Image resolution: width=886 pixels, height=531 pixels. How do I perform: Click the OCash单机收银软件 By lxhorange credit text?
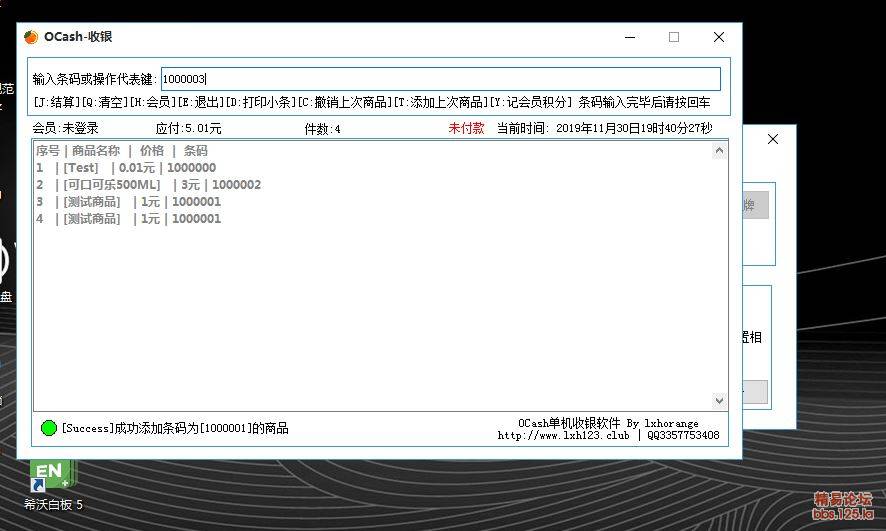608,423
